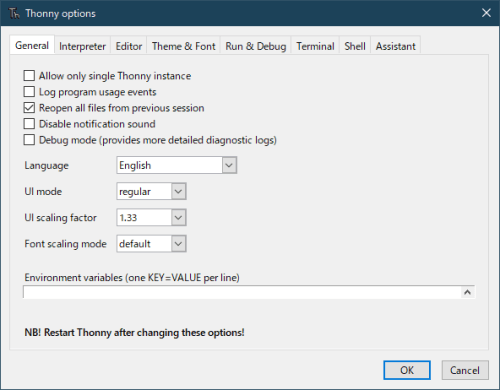Open the Assistant tab
The width and height of the screenshot is (500, 390).
[396, 46]
